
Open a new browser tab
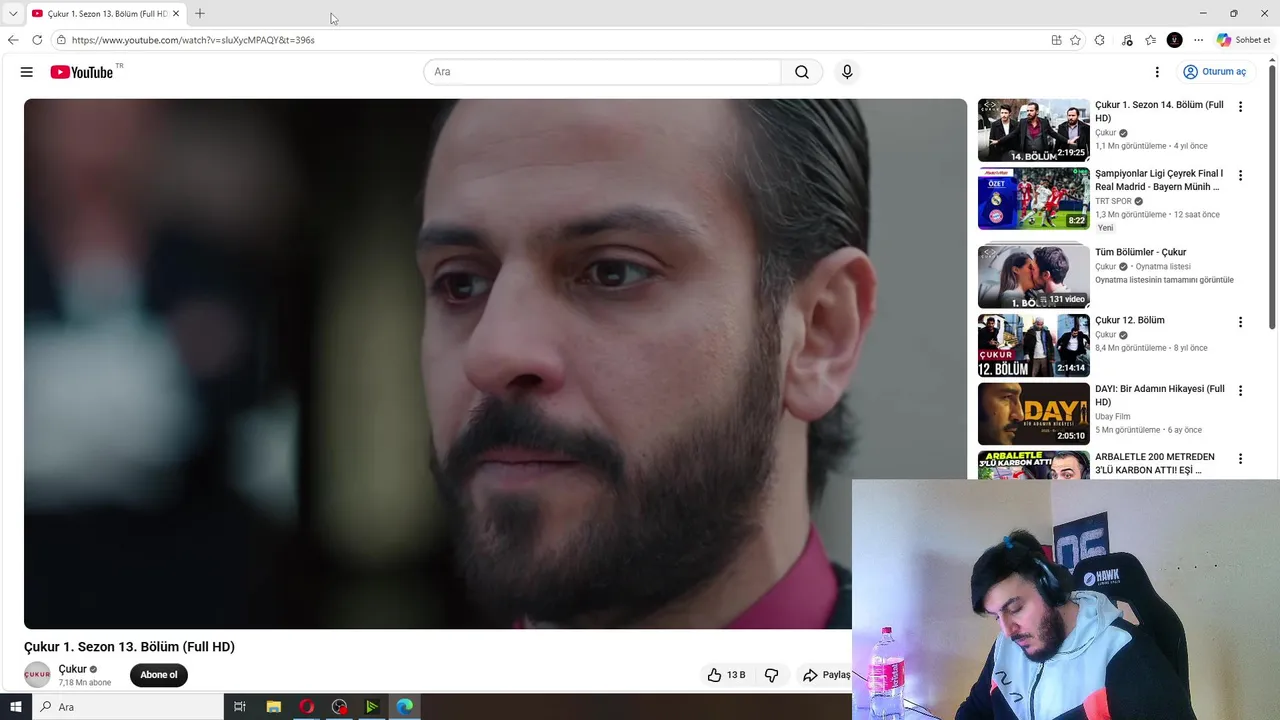[200, 13]
